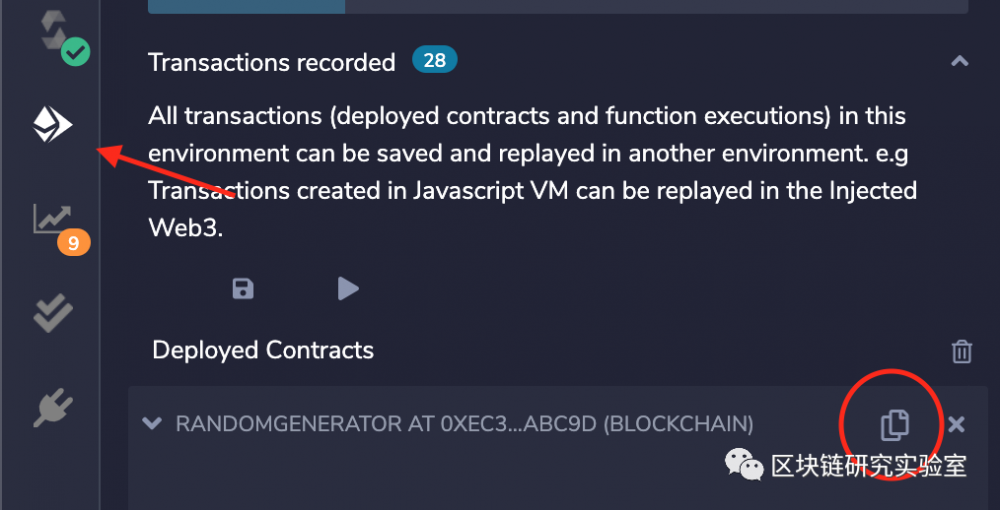
Task: Select the RANDOMGENERATOR AT 0XEC3...ABC9D label
Action: pyautogui.click(x=464, y=424)
